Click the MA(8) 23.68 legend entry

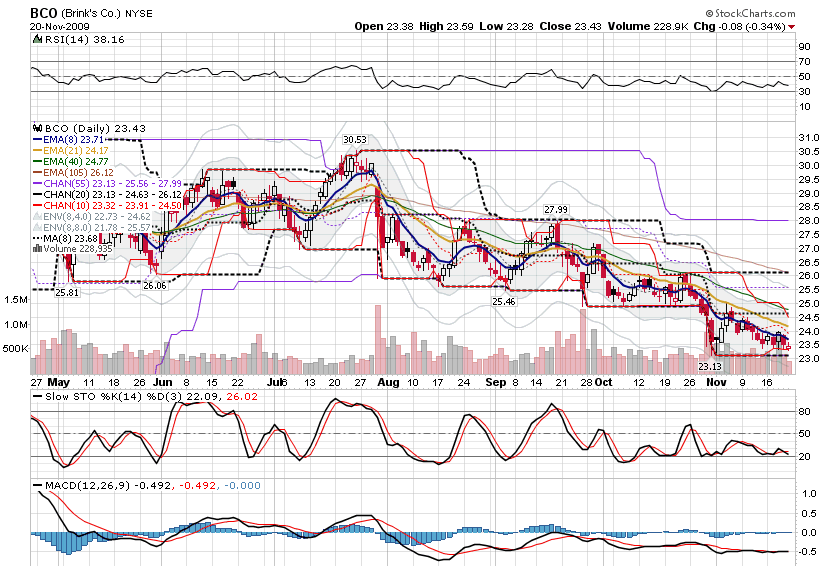click(x=65, y=239)
